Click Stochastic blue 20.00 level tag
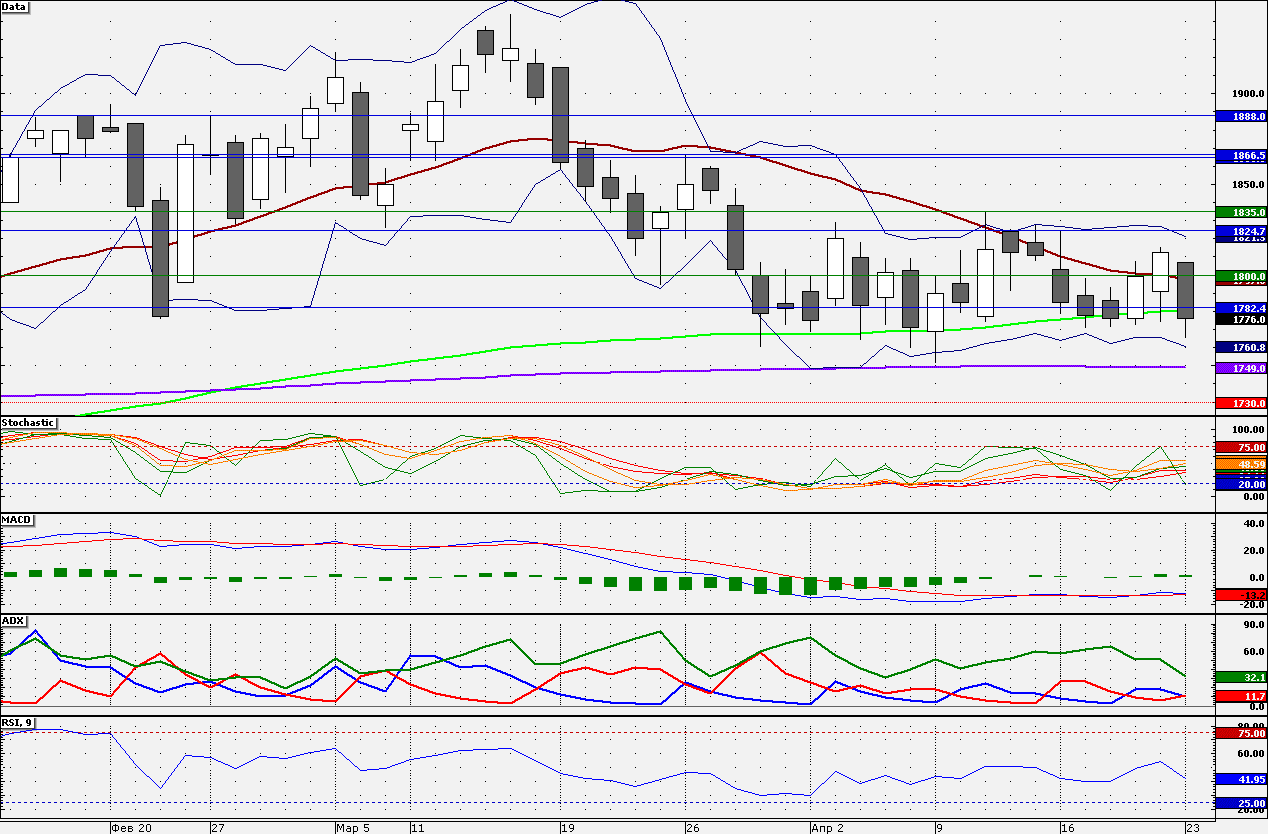The height and width of the screenshot is (834, 1268). [x=1241, y=484]
